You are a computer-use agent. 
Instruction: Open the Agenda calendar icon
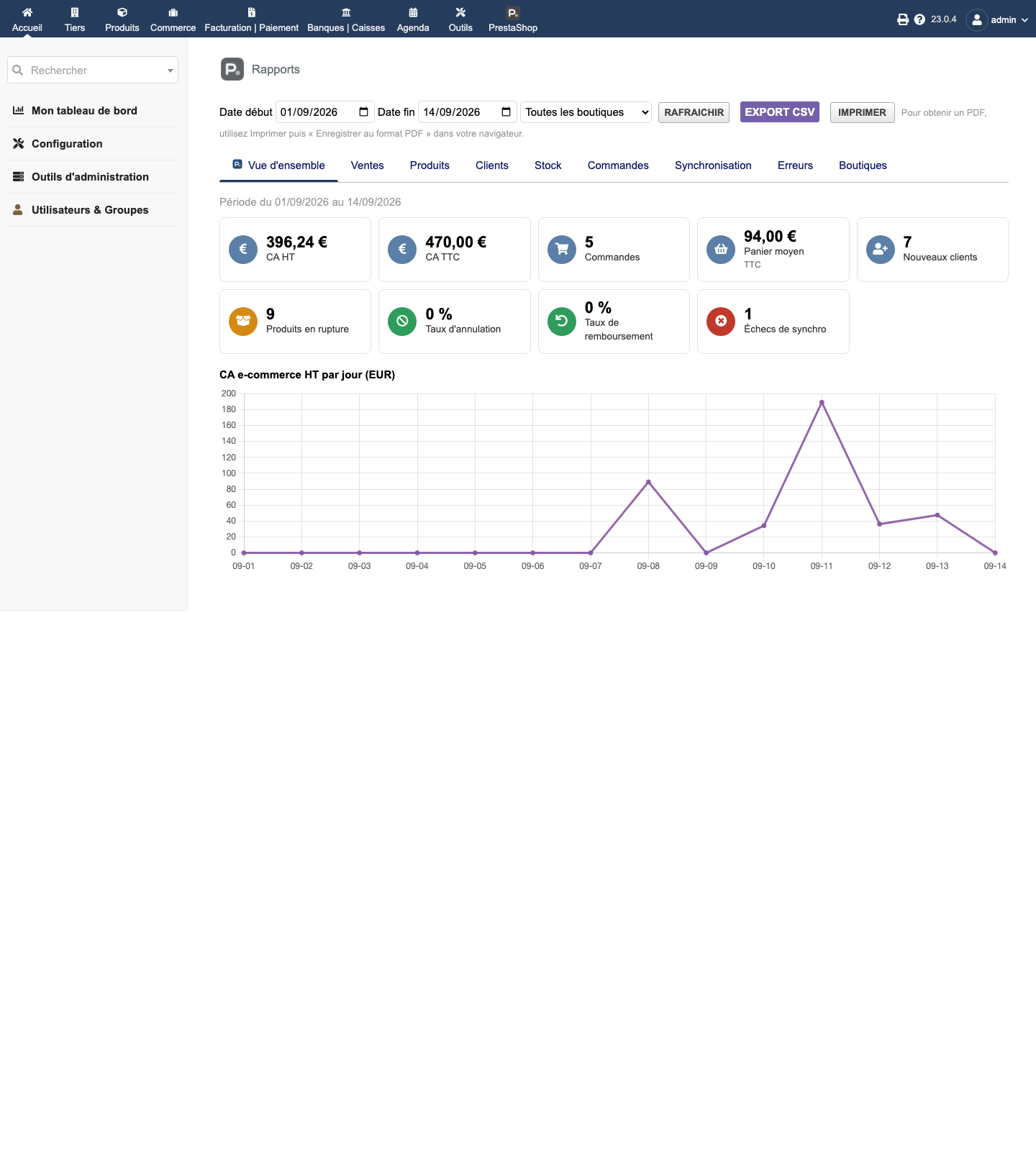click(x=413, y=12)
